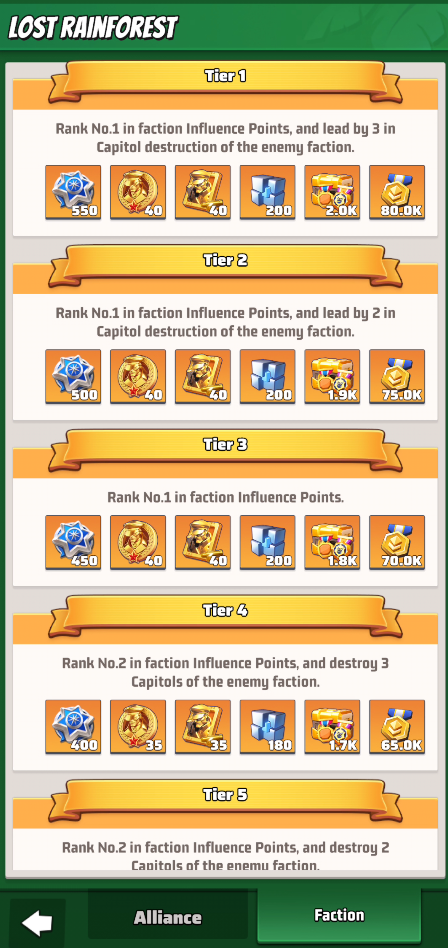Select the Tier 2 golden scroll reward
The image size is (448, 948).
click(203, 376)
